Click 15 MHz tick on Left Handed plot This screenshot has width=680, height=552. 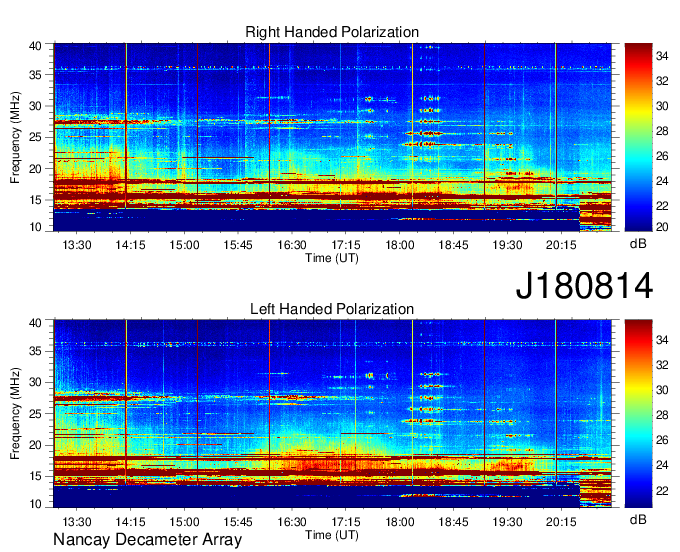pyautogui.click(x=35, y=476)
